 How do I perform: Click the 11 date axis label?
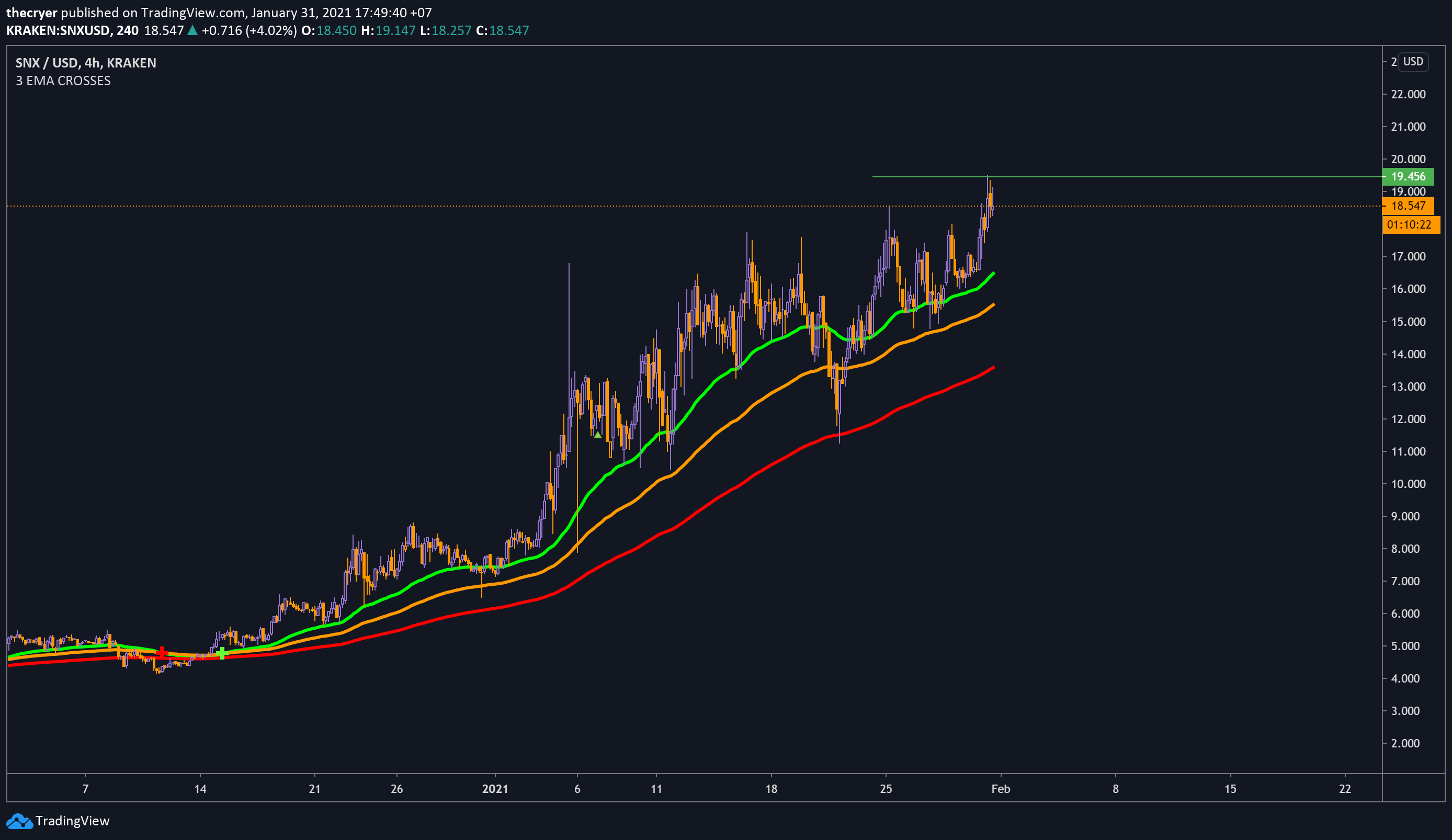657,789
